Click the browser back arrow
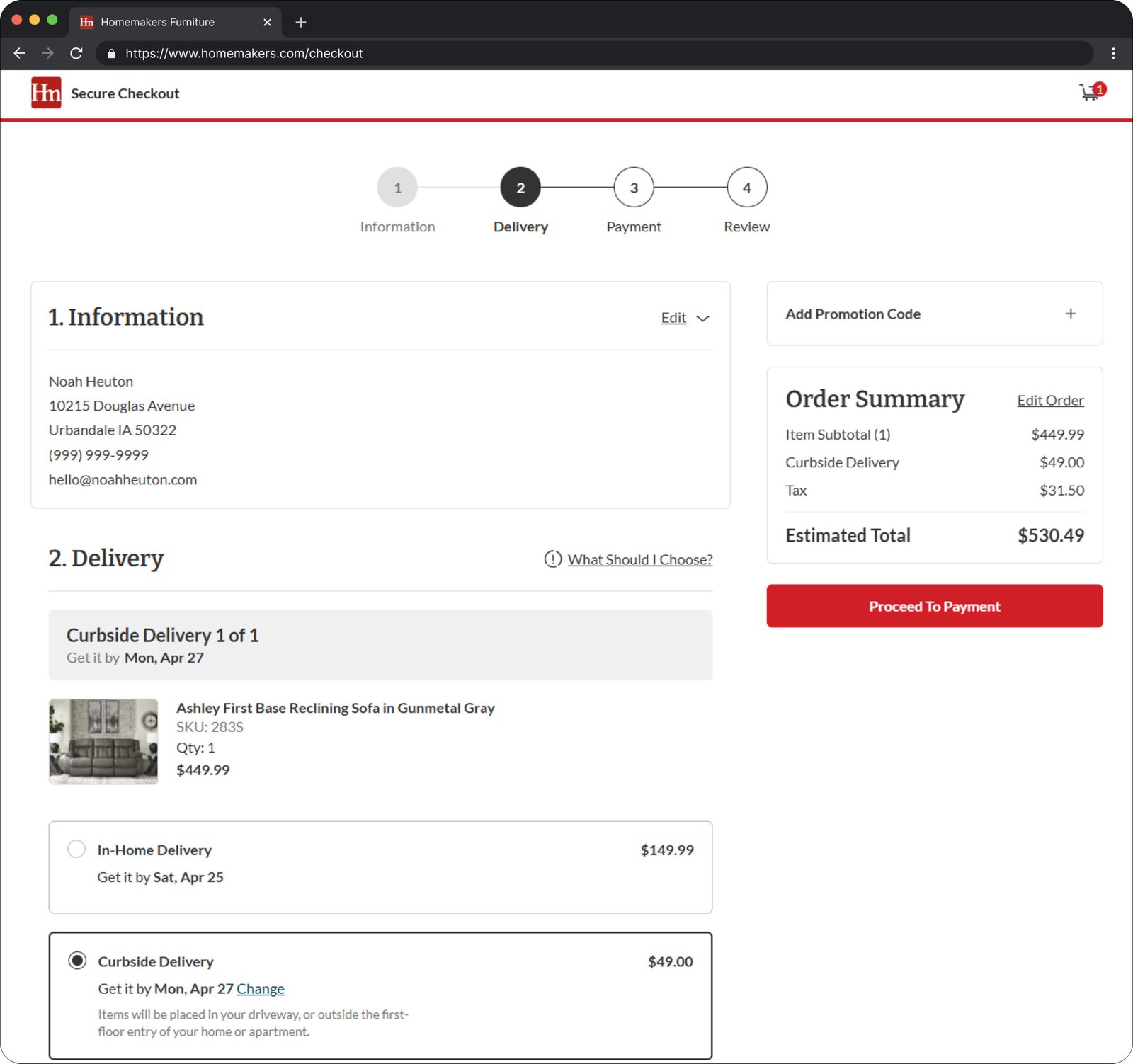Viewport: 1133px width, 1064px height. (x=20, y=53)
